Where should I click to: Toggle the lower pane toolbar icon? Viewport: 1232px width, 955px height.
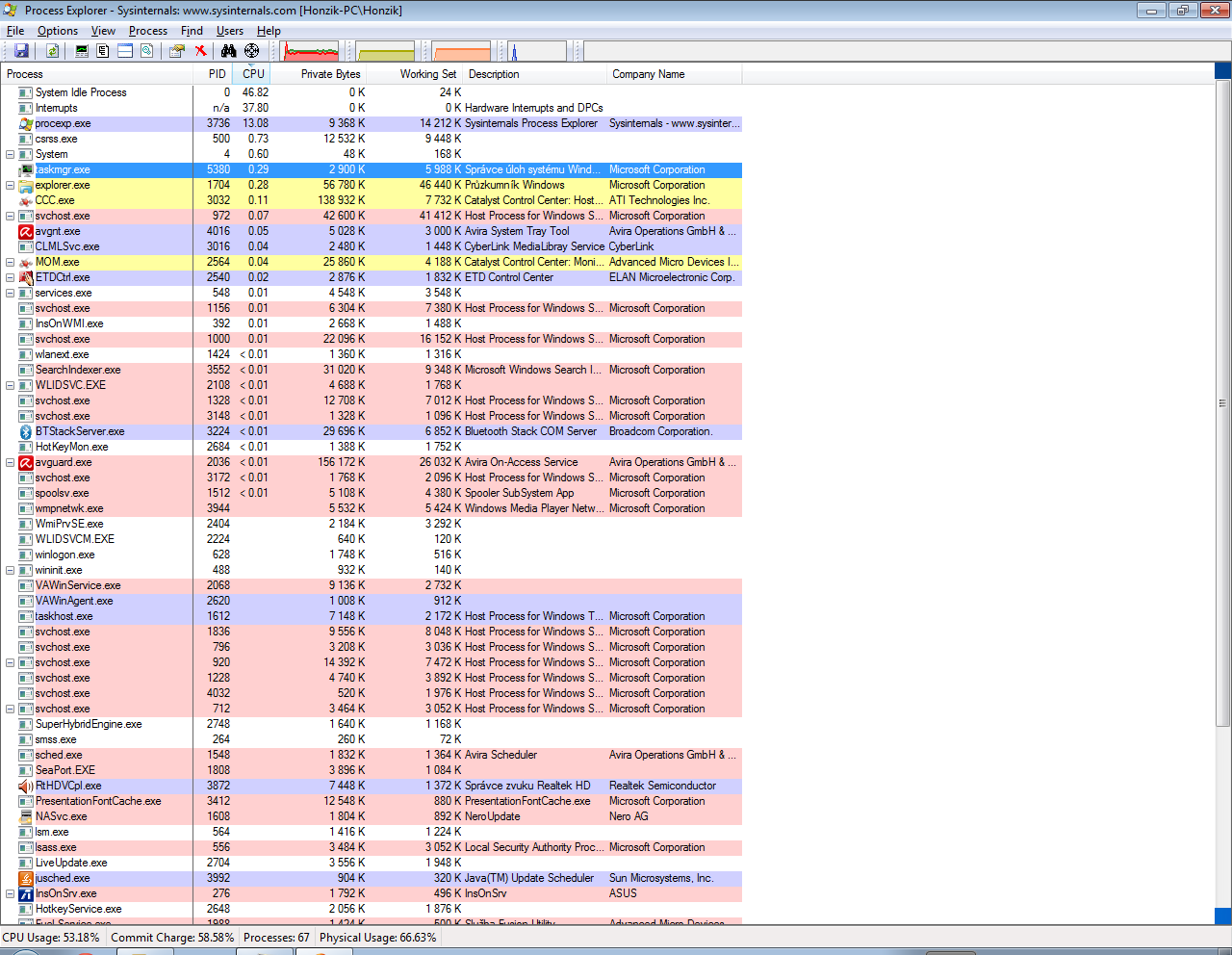click(125, 51)
